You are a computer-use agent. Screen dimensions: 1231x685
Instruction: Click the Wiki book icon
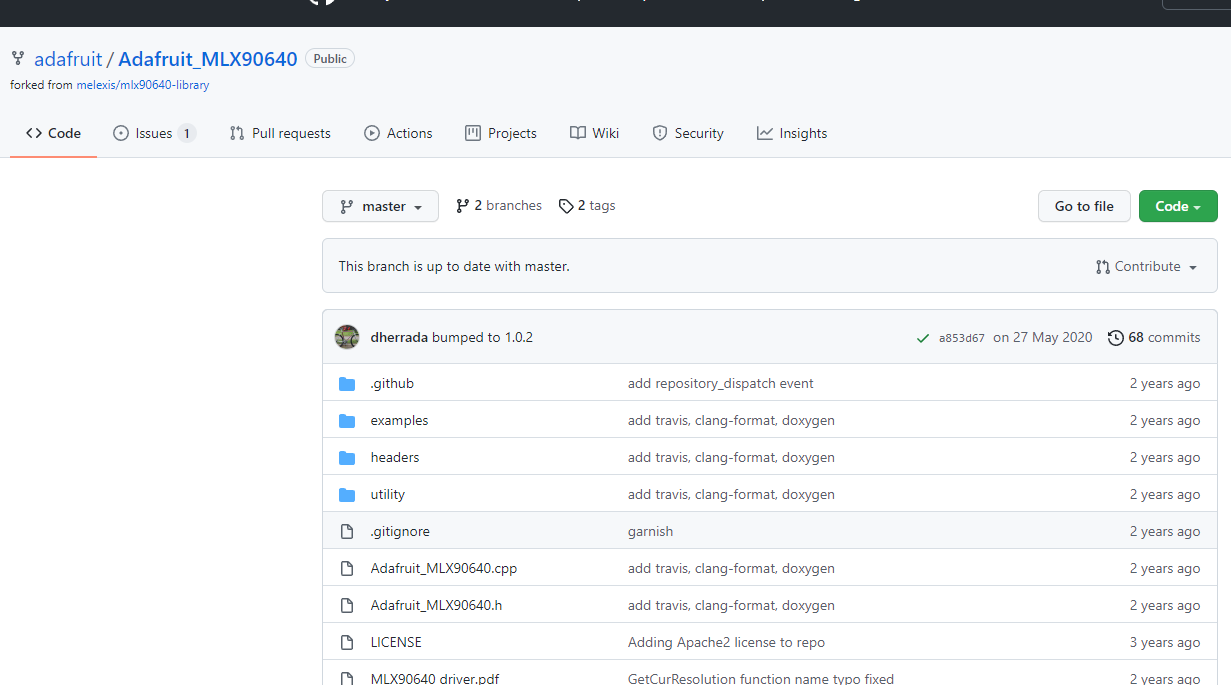coord(578,133)
